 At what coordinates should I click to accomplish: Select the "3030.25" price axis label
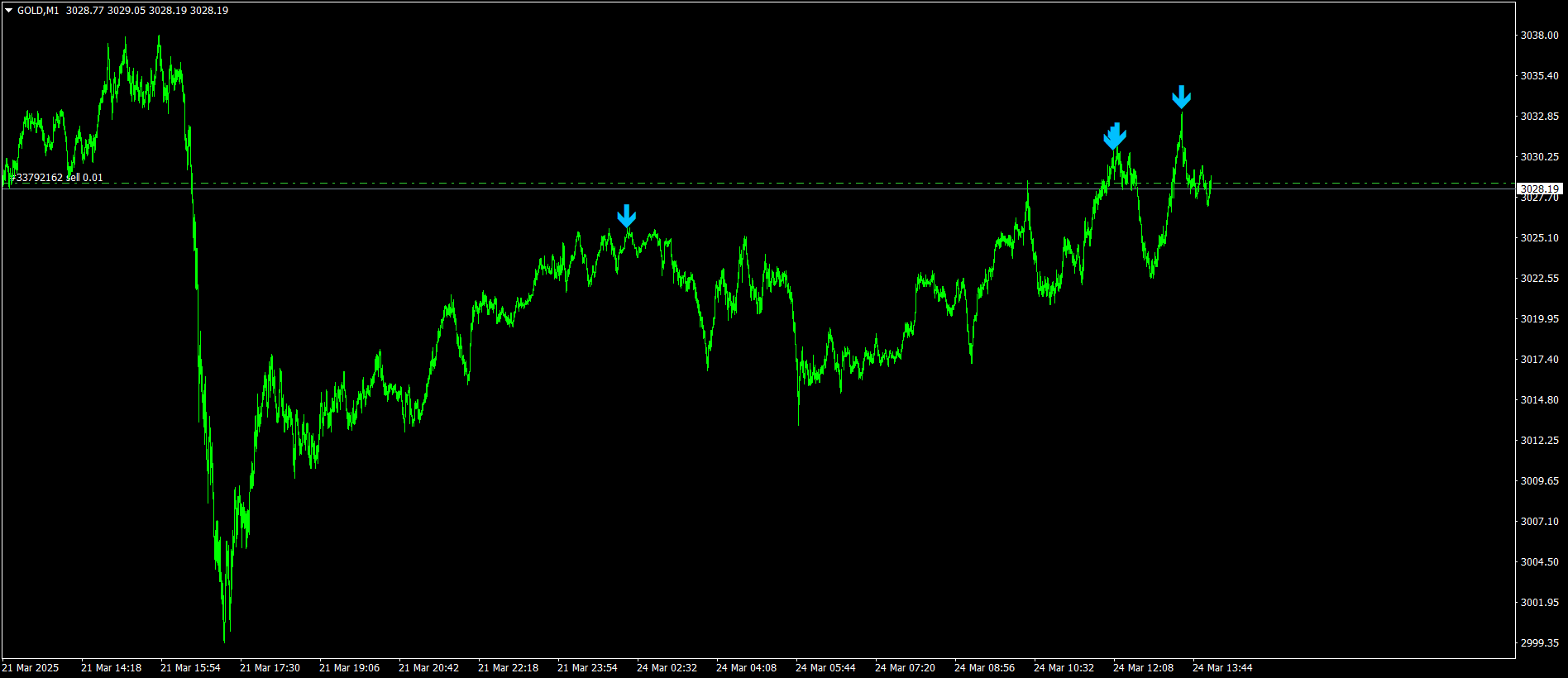pos(1540,157)
